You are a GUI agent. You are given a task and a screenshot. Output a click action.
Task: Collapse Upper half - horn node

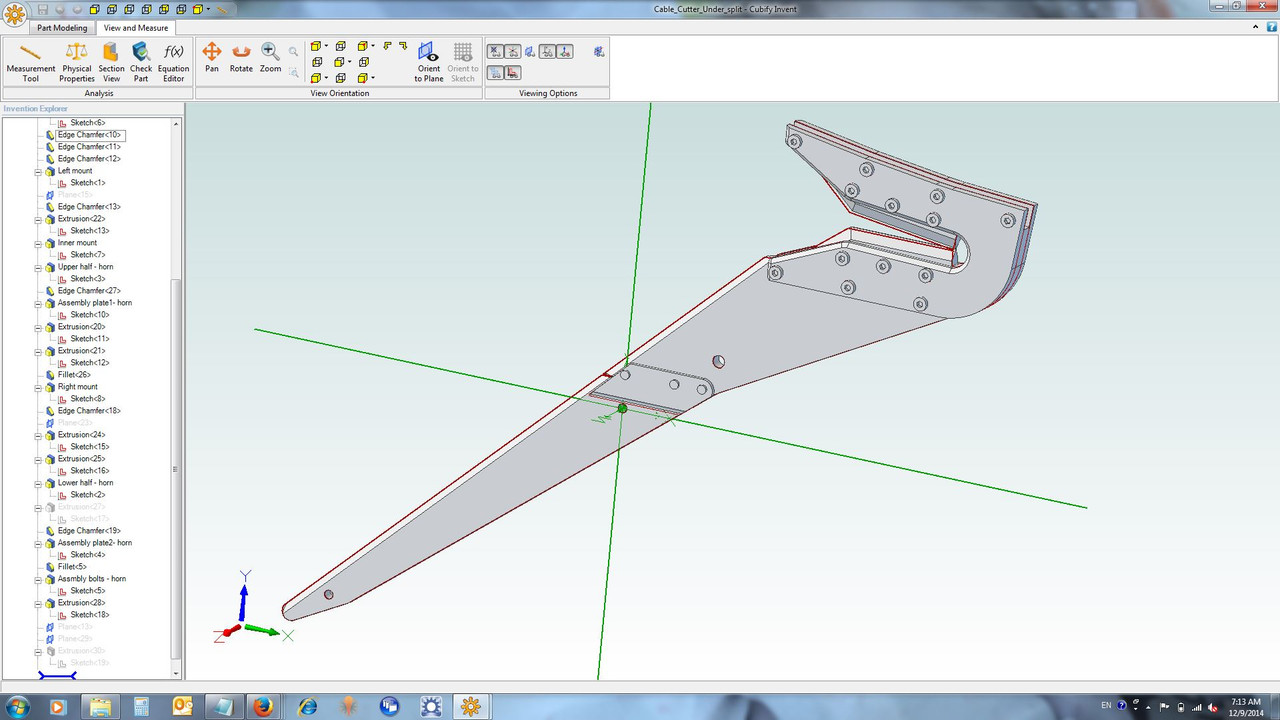38,267
